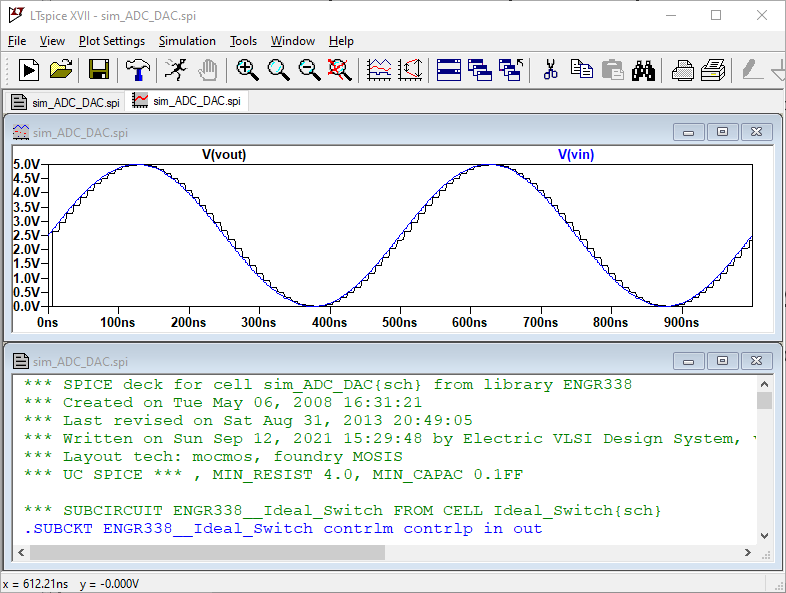Click Zoom Full Extents icon
This screenshot has width=786, height=593.
[x=339, y=70]
